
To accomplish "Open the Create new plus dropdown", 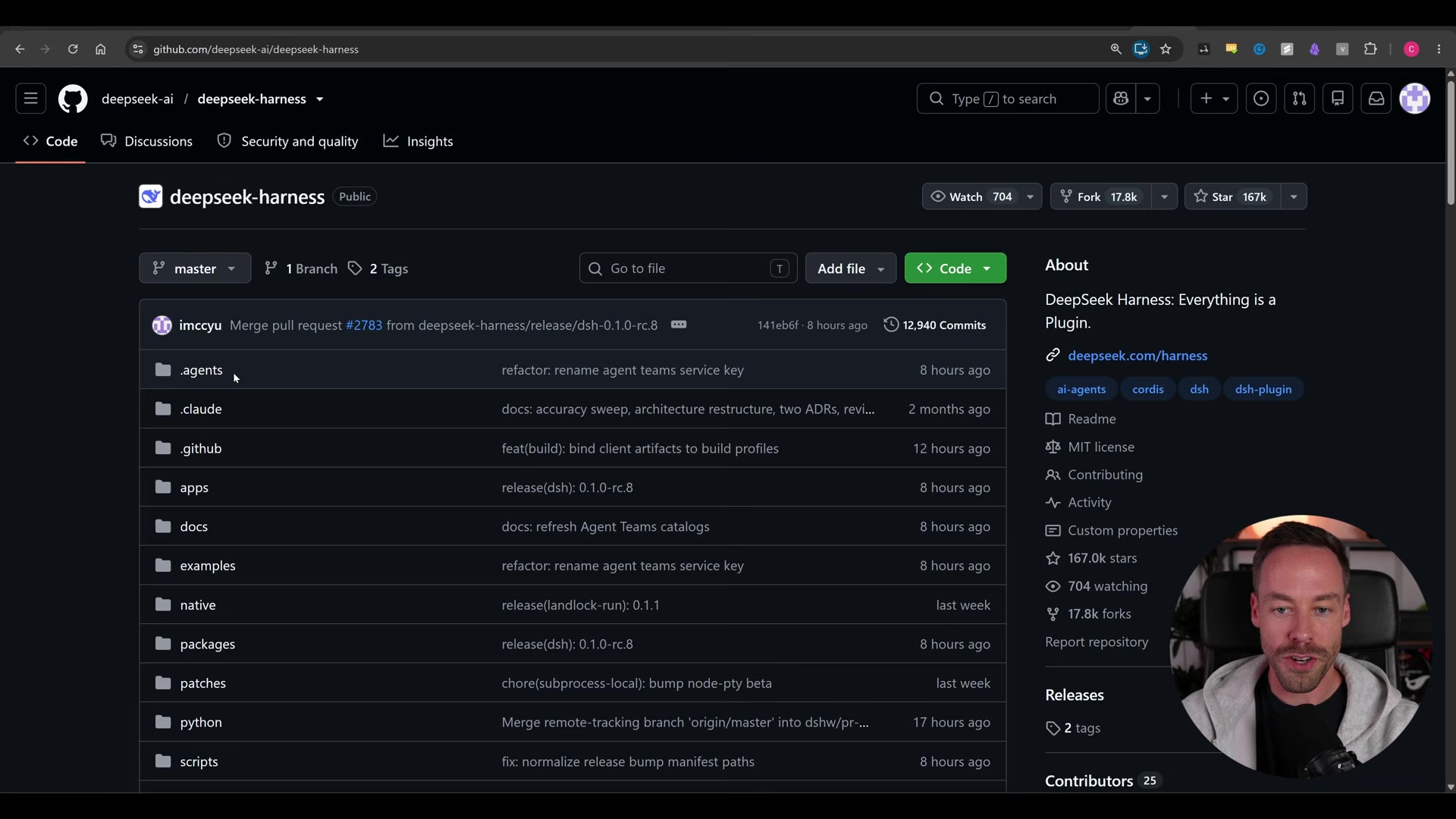I will 1214,99.
